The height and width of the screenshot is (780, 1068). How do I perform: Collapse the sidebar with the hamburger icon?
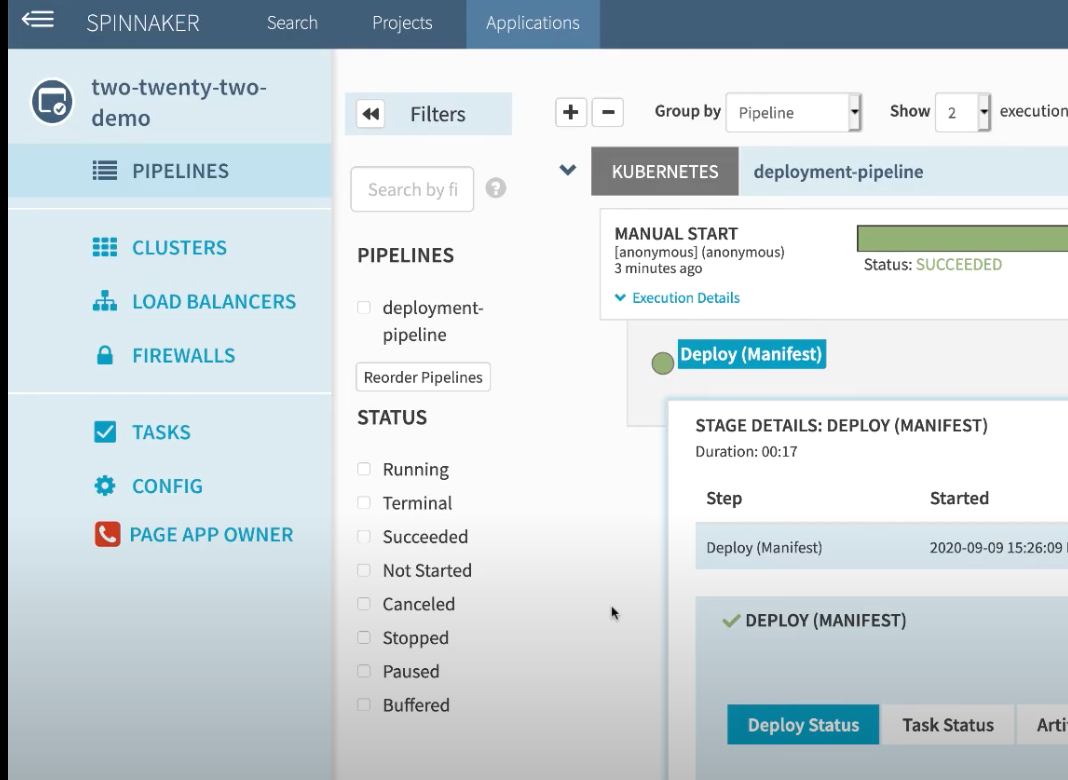tap(37, 18)
